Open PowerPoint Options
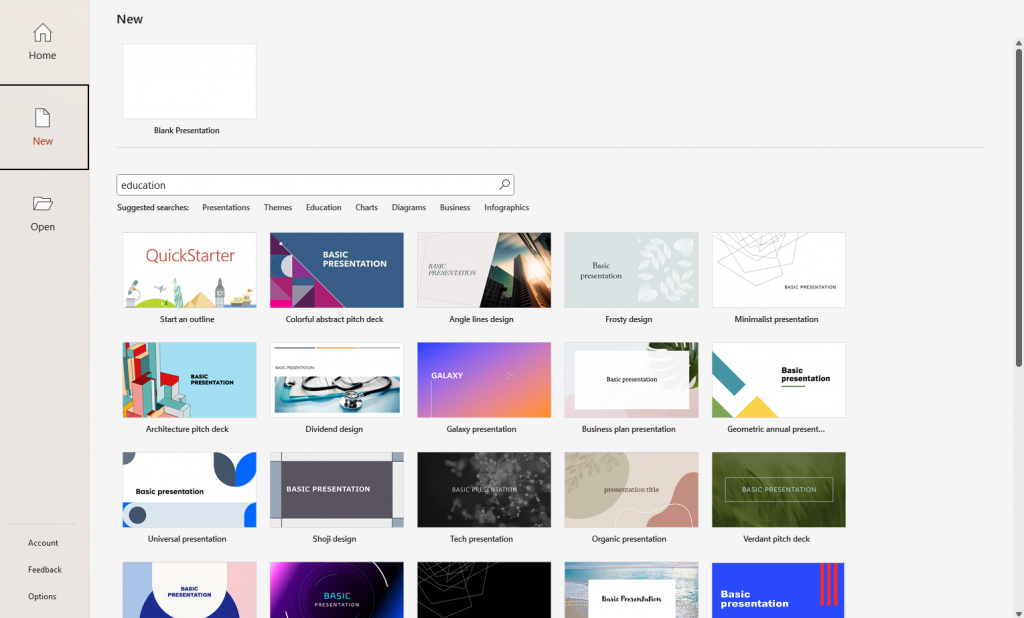This screenshot has height=618, width=1024. [x=42, y=596]
